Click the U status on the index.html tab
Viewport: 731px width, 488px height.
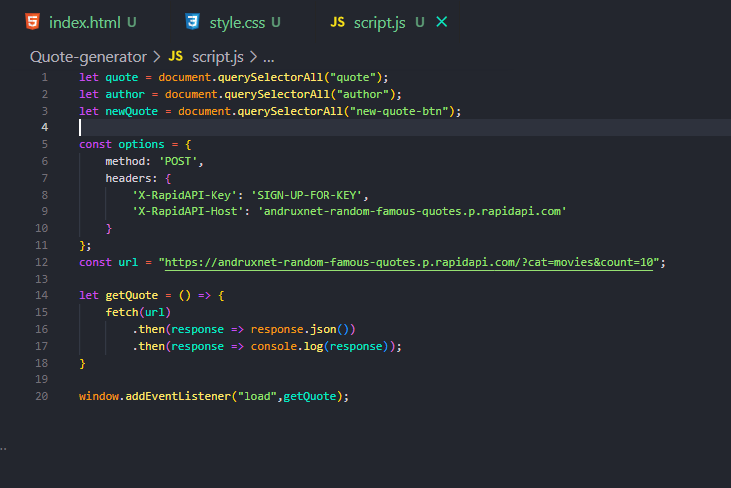click(132, 22)
